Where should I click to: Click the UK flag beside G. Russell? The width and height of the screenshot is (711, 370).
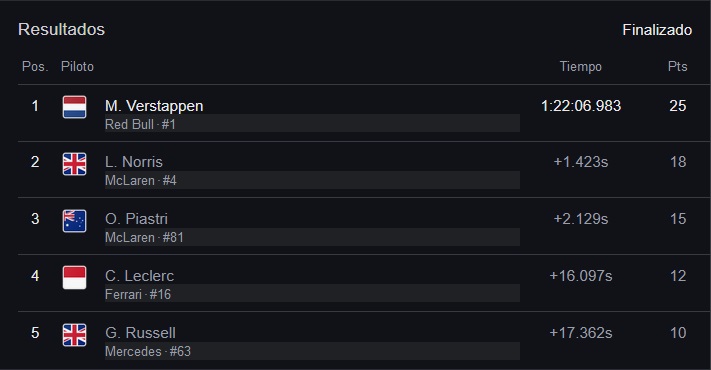[74, 335]
